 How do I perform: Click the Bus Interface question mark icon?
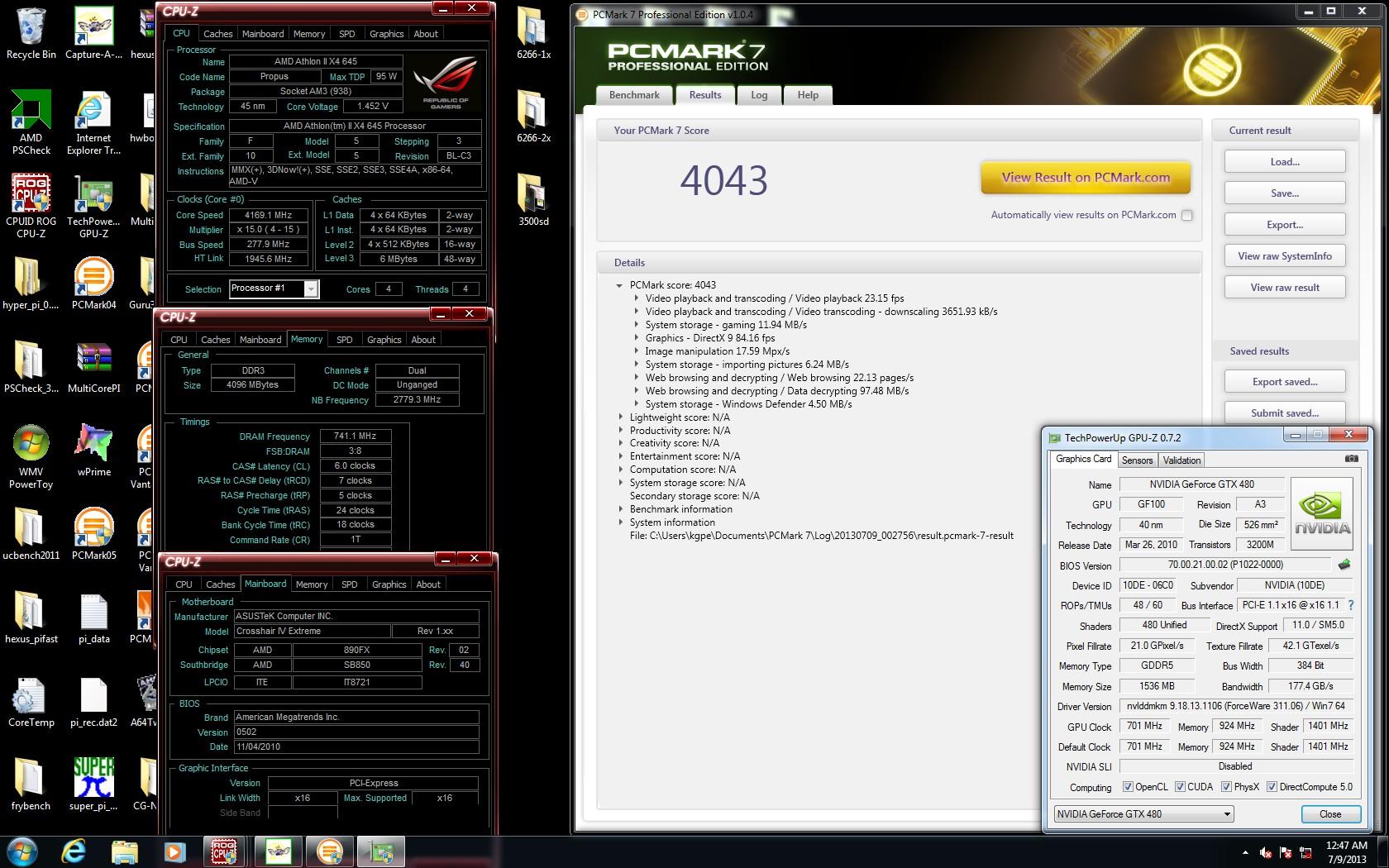pos(1351,605)
